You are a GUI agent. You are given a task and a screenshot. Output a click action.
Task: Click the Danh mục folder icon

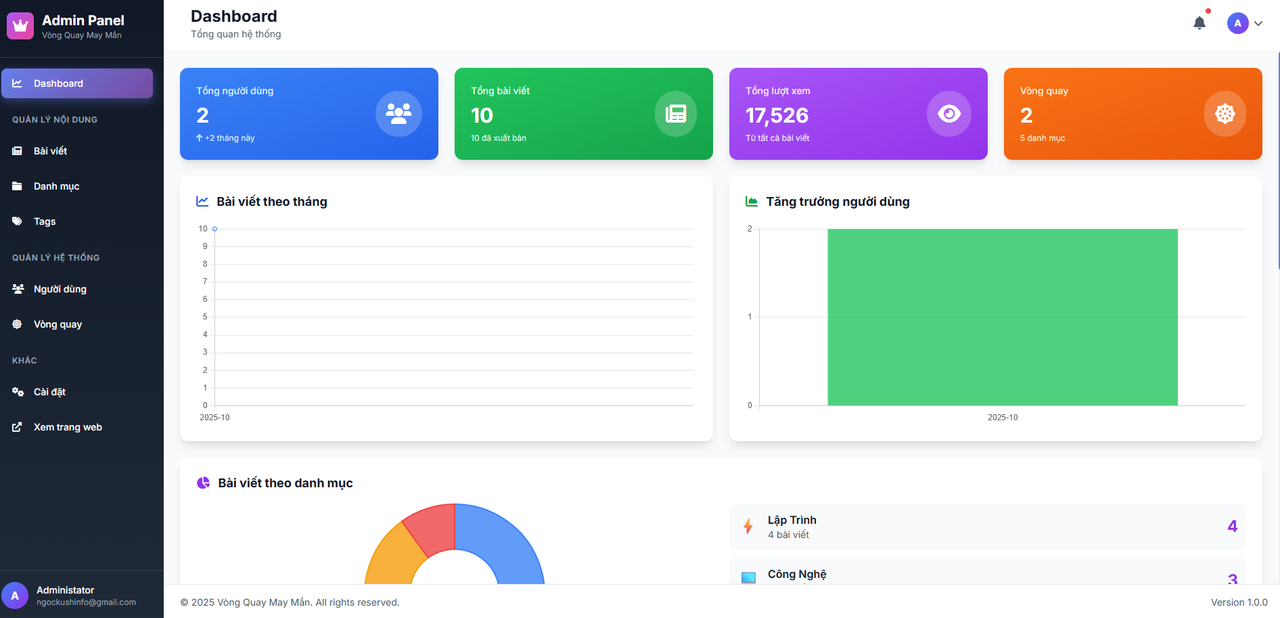[17, 186]
